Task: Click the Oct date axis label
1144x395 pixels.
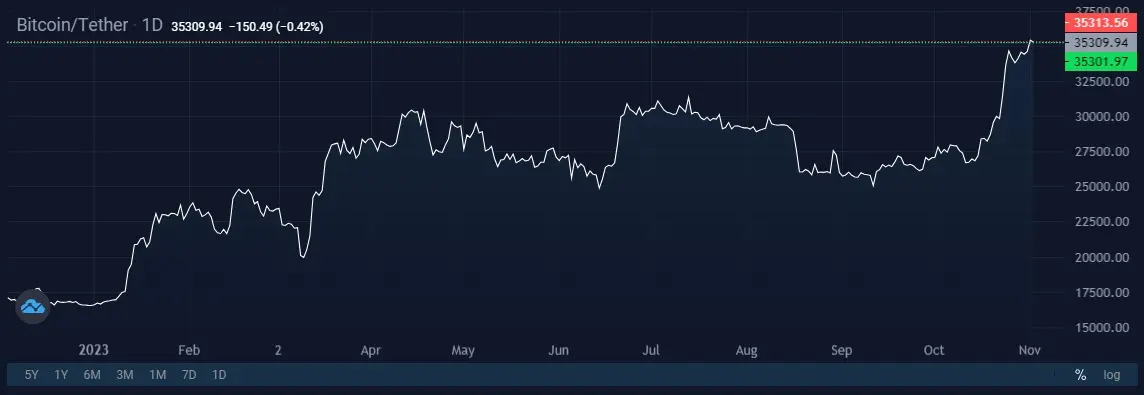Action: [934, 350]
